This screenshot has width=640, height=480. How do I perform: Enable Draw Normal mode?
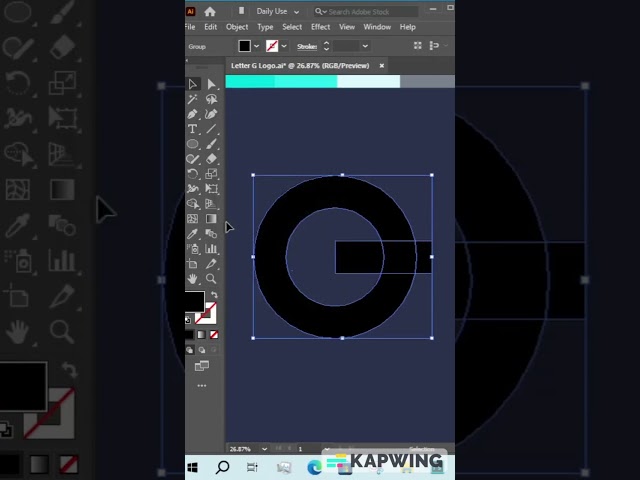[190, 350]
